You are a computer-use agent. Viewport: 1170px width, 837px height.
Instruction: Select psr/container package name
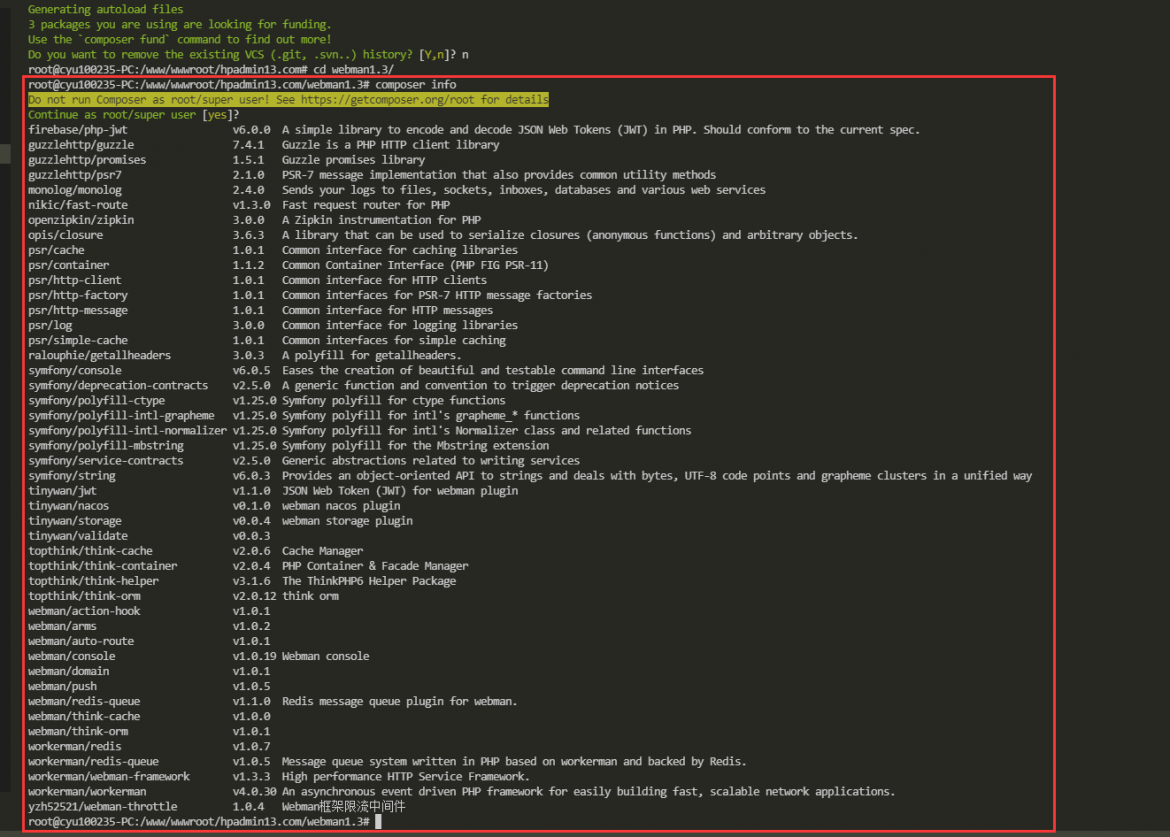(69, 265)
